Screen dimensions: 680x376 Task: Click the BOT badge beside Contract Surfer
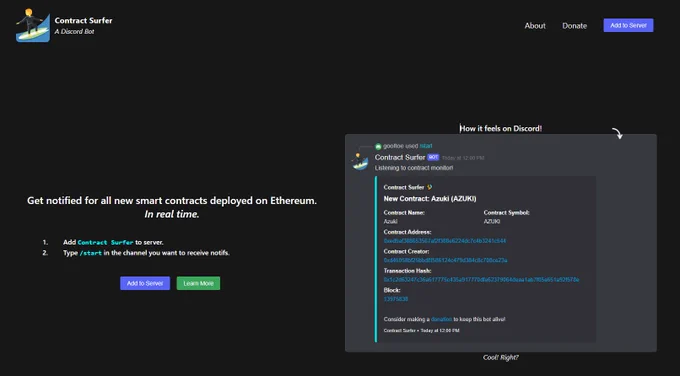[433, 157]
